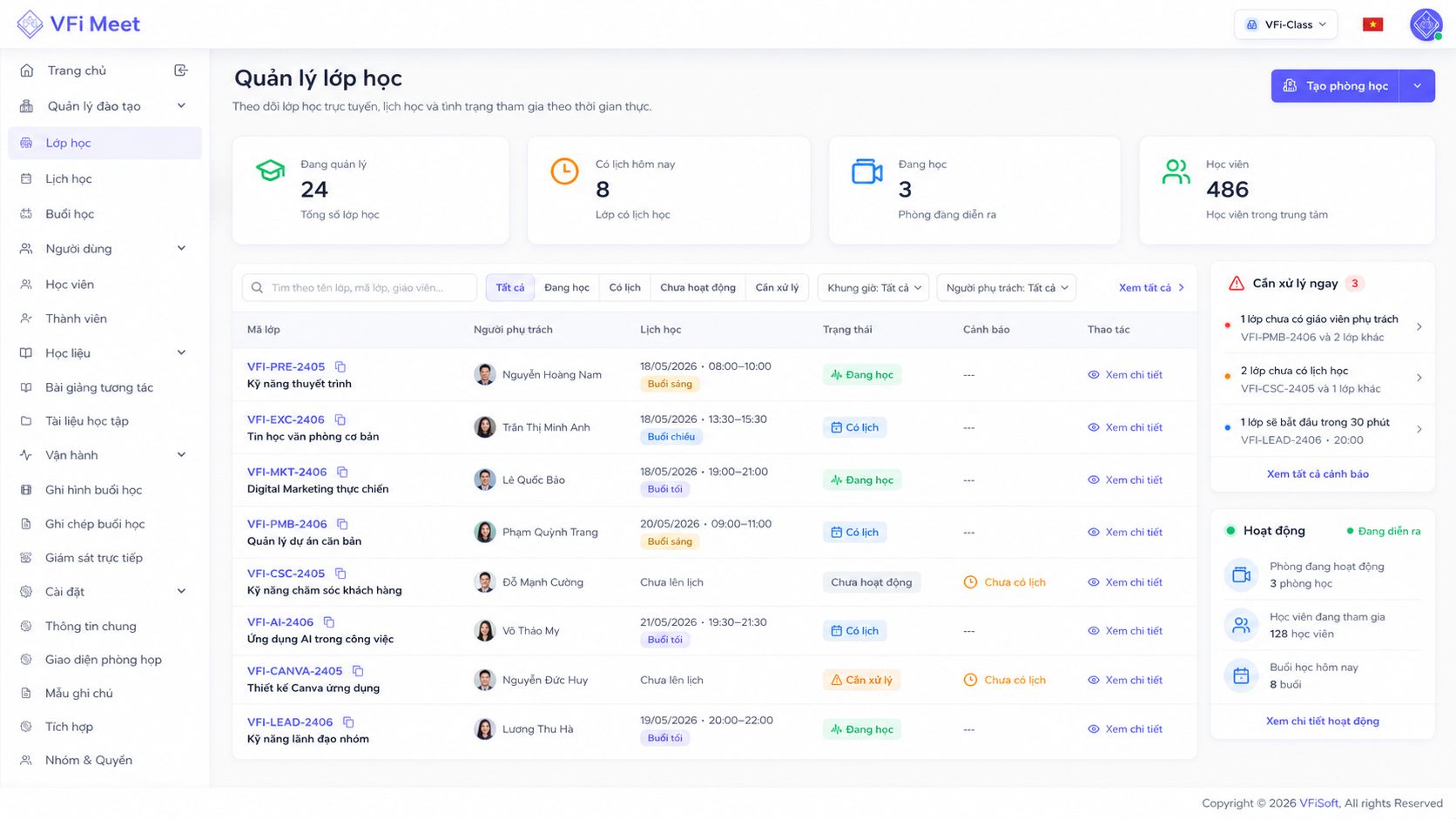Image resolution: width=1456 pixels, height=819 pixels.
Task: Click the class search input field
Action: click(x=360, y=288)
